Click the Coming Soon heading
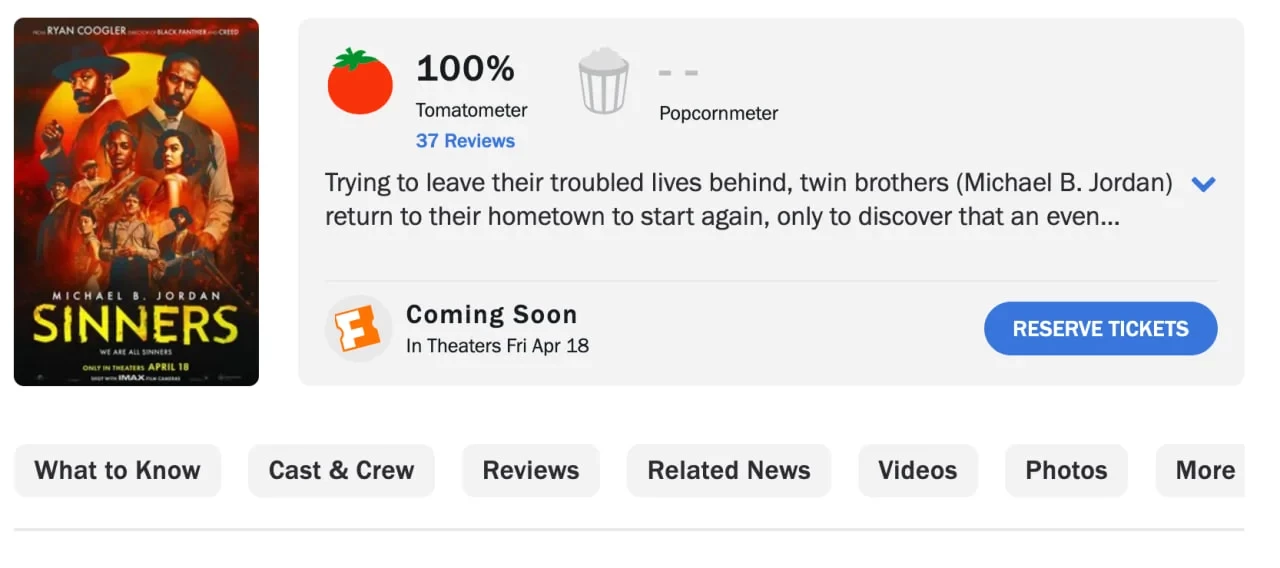The height and width of the screenshot is (568, 1280). [491, 315]
